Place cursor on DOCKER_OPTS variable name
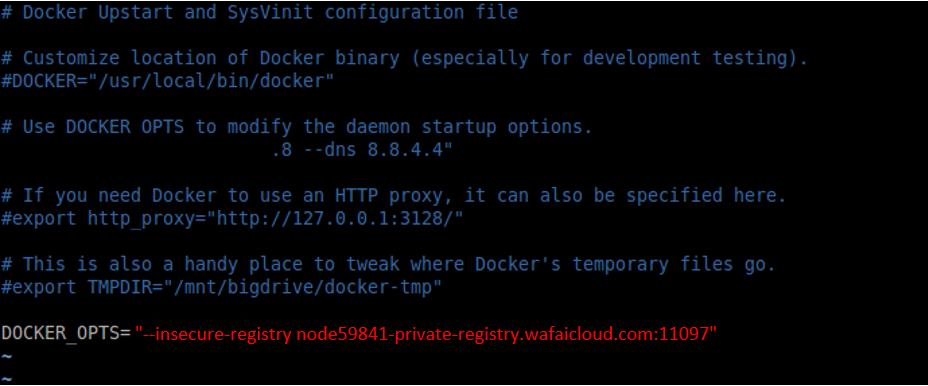Image resolution: width=928 pixels, height=386 pixels. pyautogui.click(x=60, y=333)
